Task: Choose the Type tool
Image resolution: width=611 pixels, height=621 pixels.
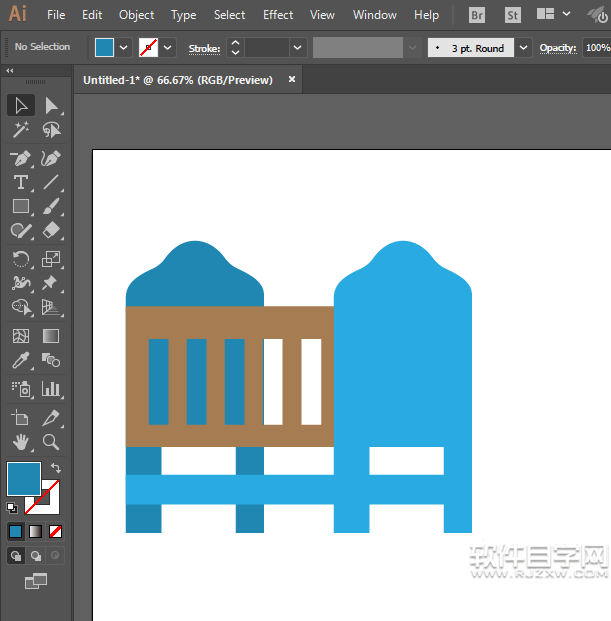Action: pyautogui.click(x=20, y=182)
